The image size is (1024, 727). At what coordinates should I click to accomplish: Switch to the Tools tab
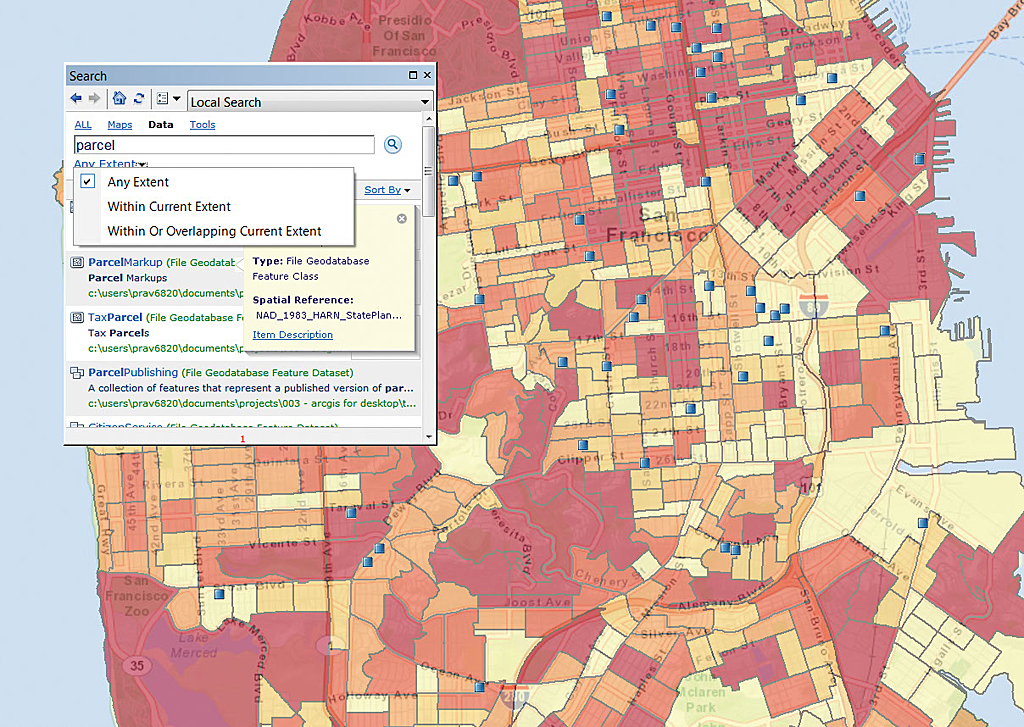tap(202, 125)
